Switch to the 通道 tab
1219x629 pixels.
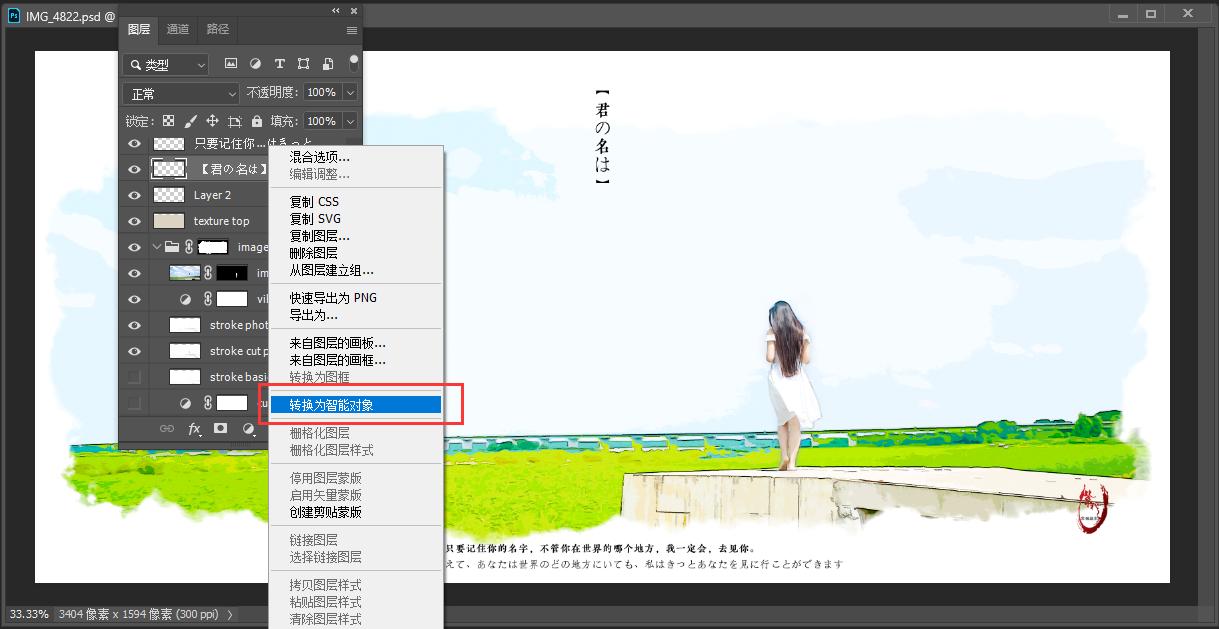click(178, 30)
